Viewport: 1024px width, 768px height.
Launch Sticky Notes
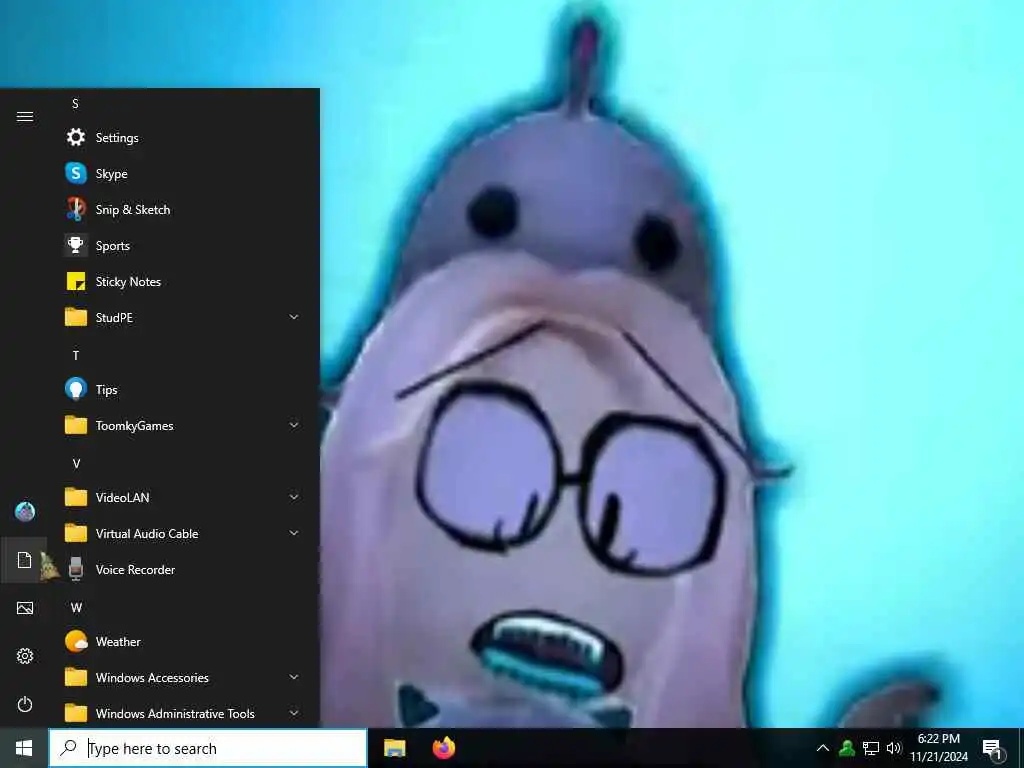[76, 281]
